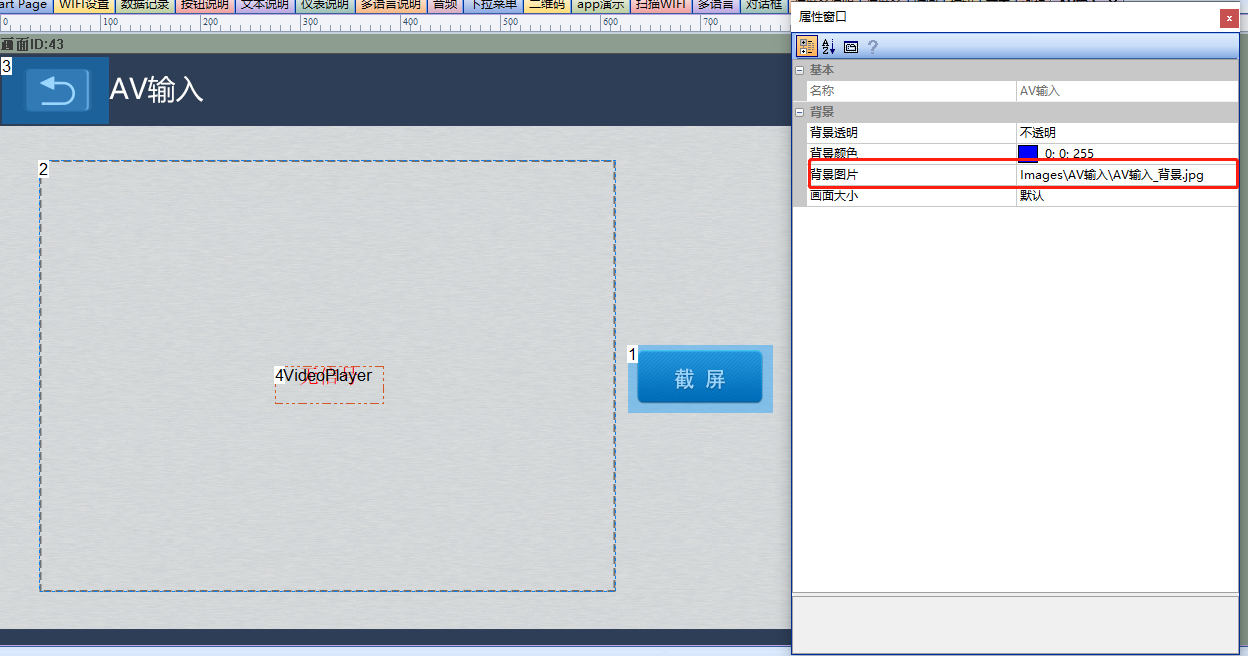The width and height of the screenshot is (1248, 656).
Task: Click the help question mark icon
Action: pyautogui.click(x=872, y=46)
